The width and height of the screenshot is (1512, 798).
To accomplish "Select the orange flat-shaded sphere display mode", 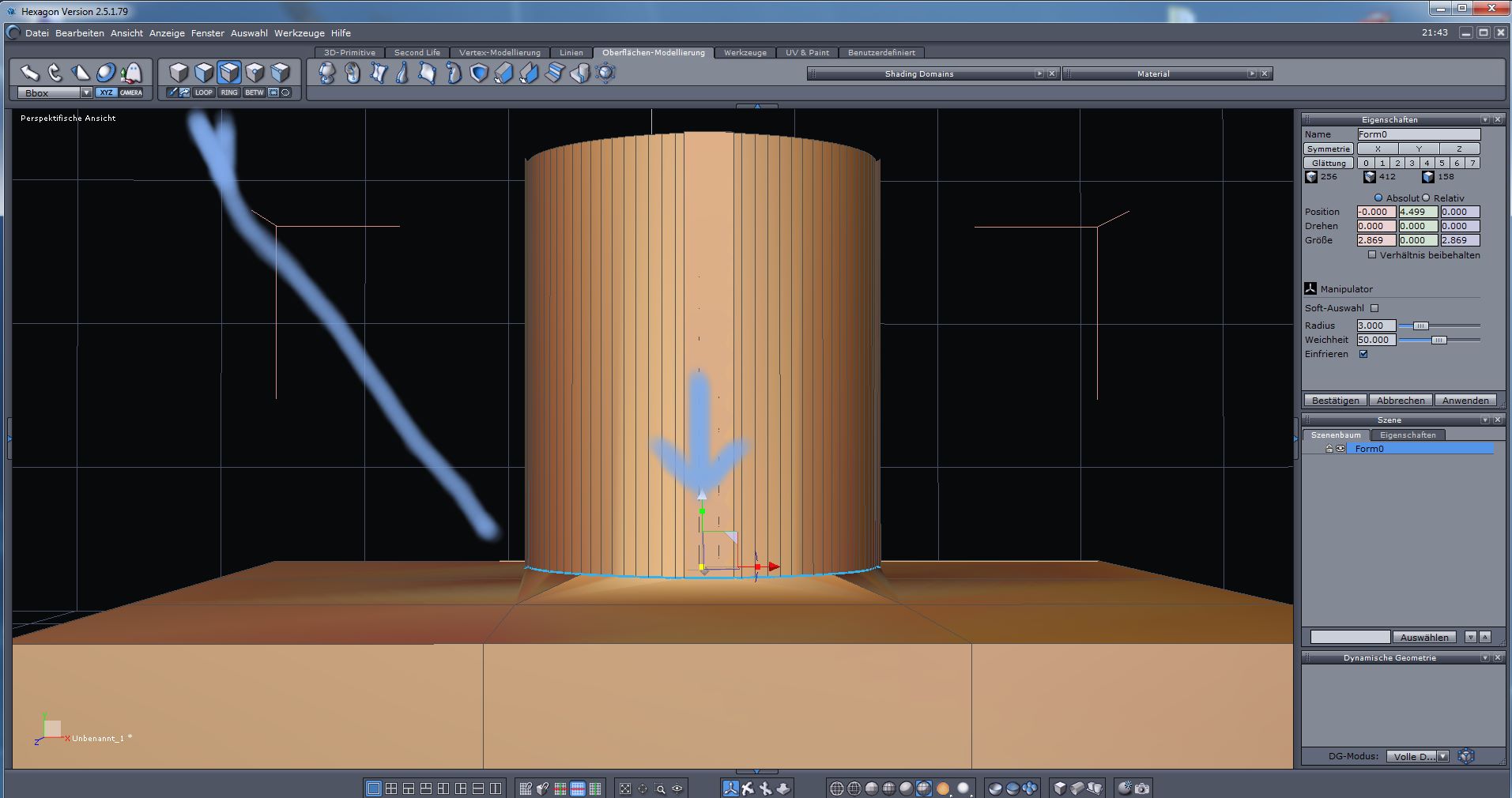I will point(943,788).
